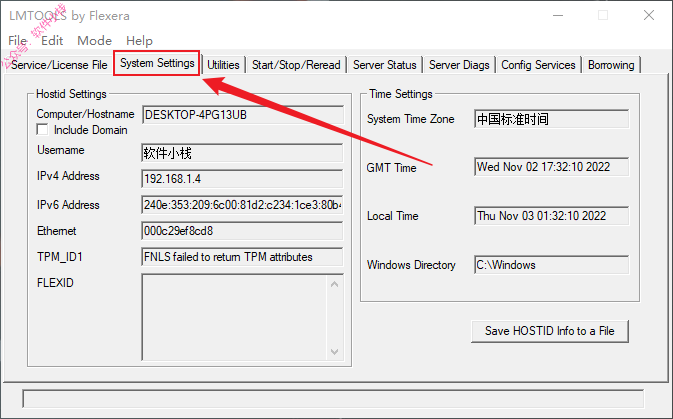Click the 'IPv6 Address' label
This screenshot has width=673, height=419.
click(68, 205)
